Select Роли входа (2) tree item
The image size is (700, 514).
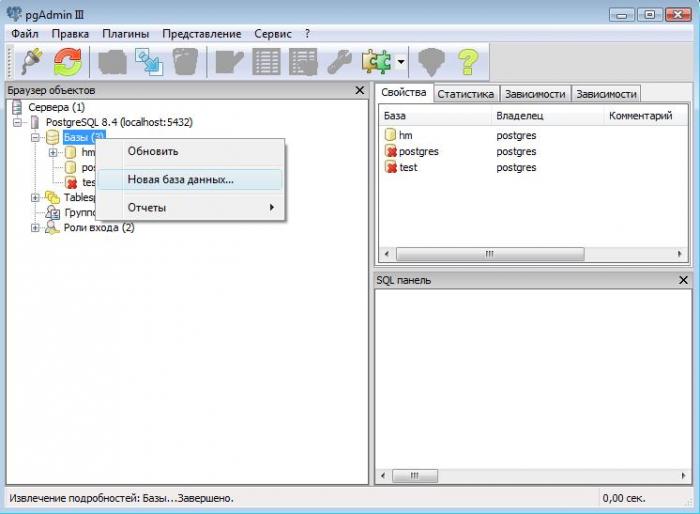tap(99, 228)
